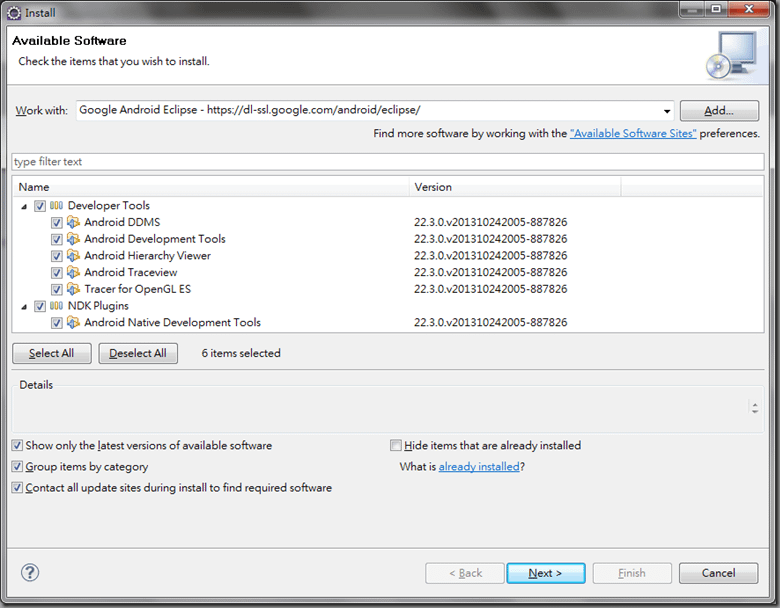Open the Available Software Sites link
780x608 pixels.
[633, 133]
